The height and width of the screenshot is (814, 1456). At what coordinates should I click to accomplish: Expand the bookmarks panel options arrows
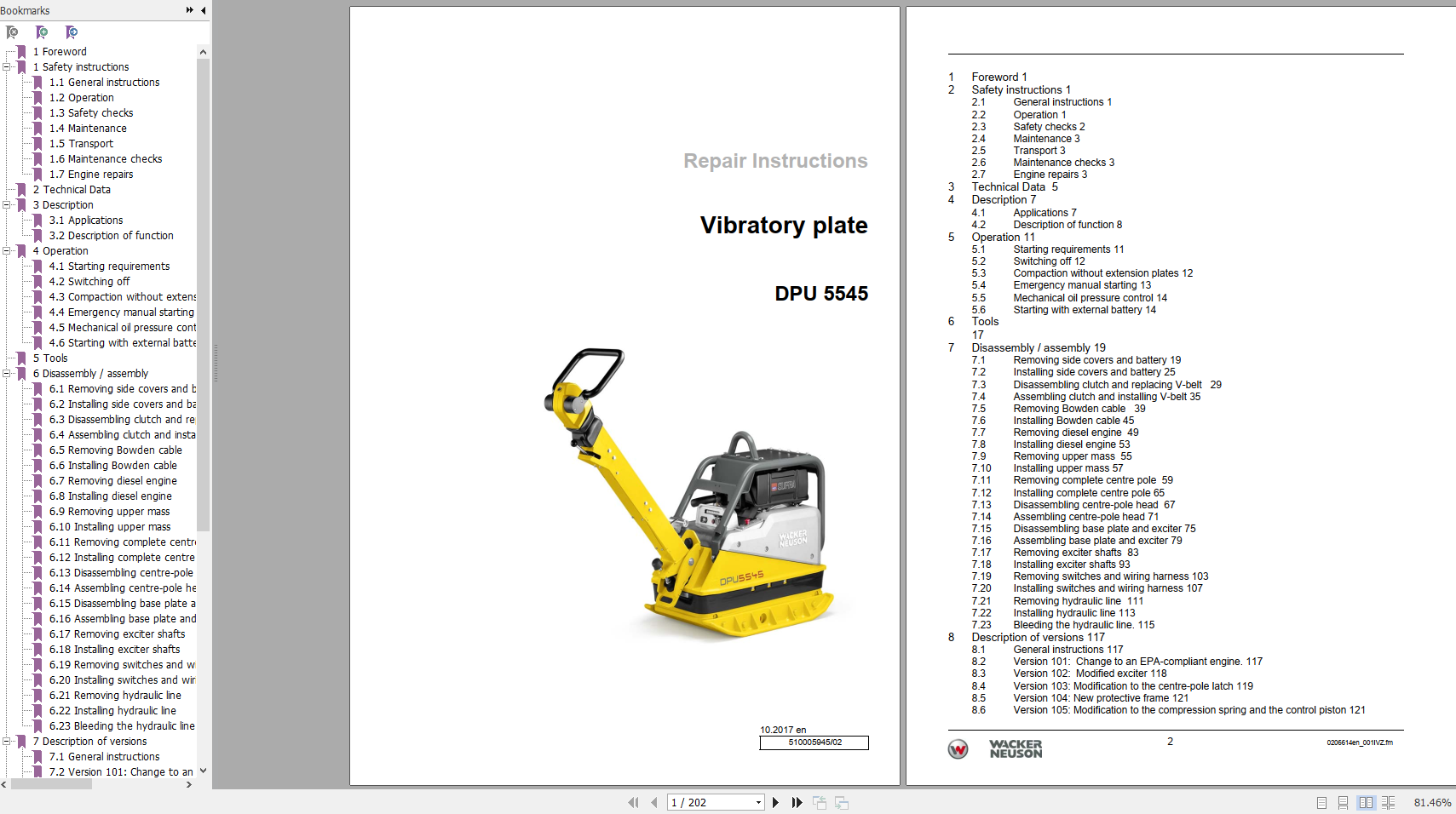[x=189, y=10]
